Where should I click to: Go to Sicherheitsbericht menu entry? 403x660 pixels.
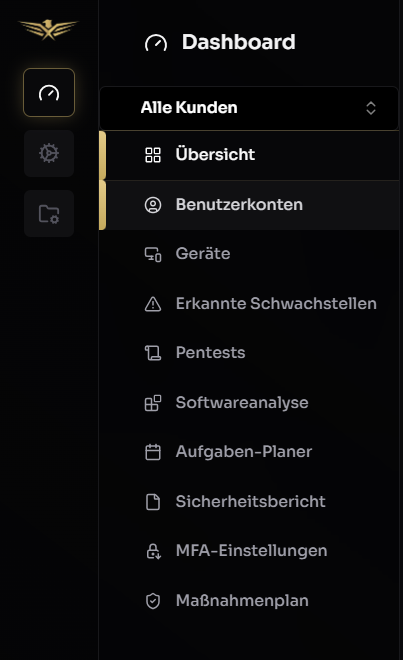click(251, 502)
